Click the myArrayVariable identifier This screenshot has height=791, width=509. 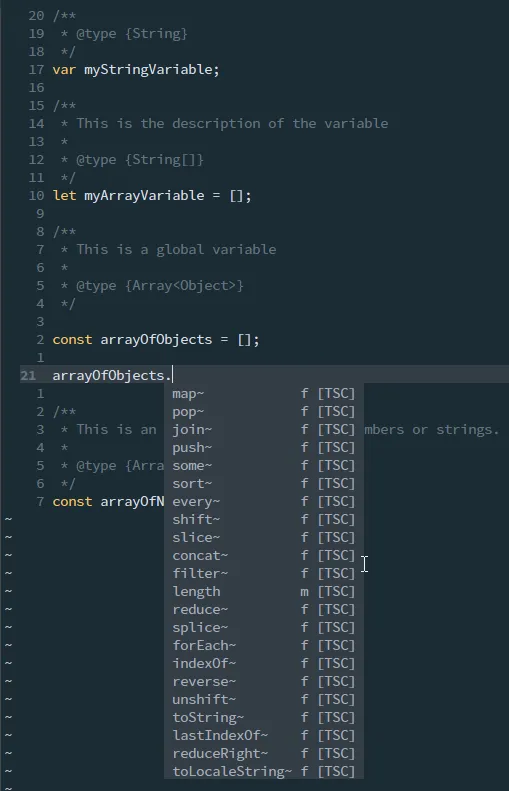pos(144,195)
